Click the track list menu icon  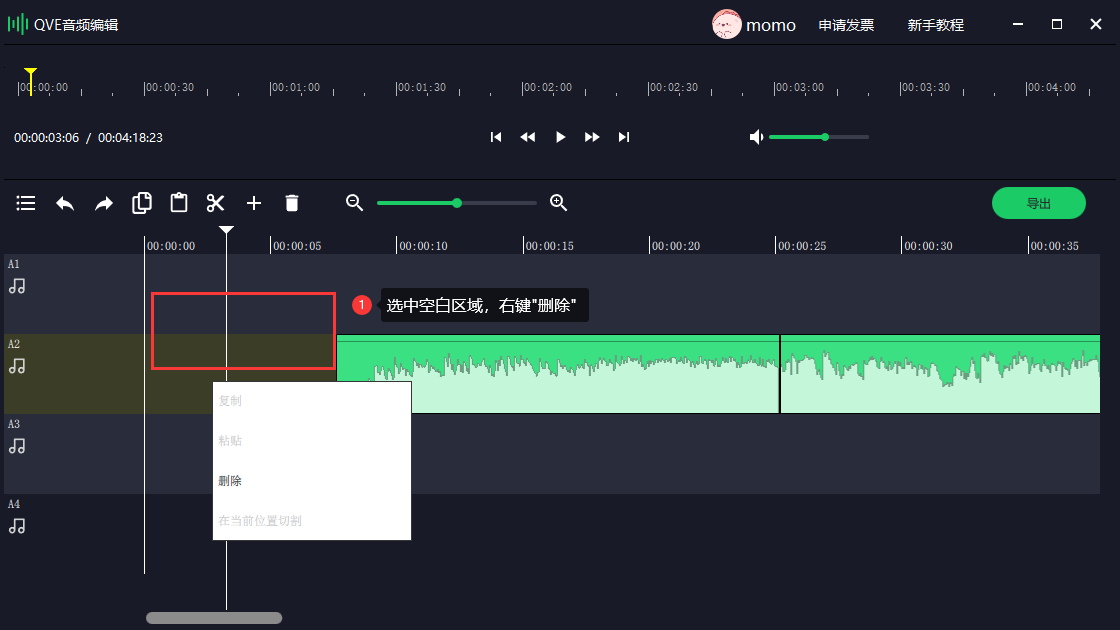26,203
